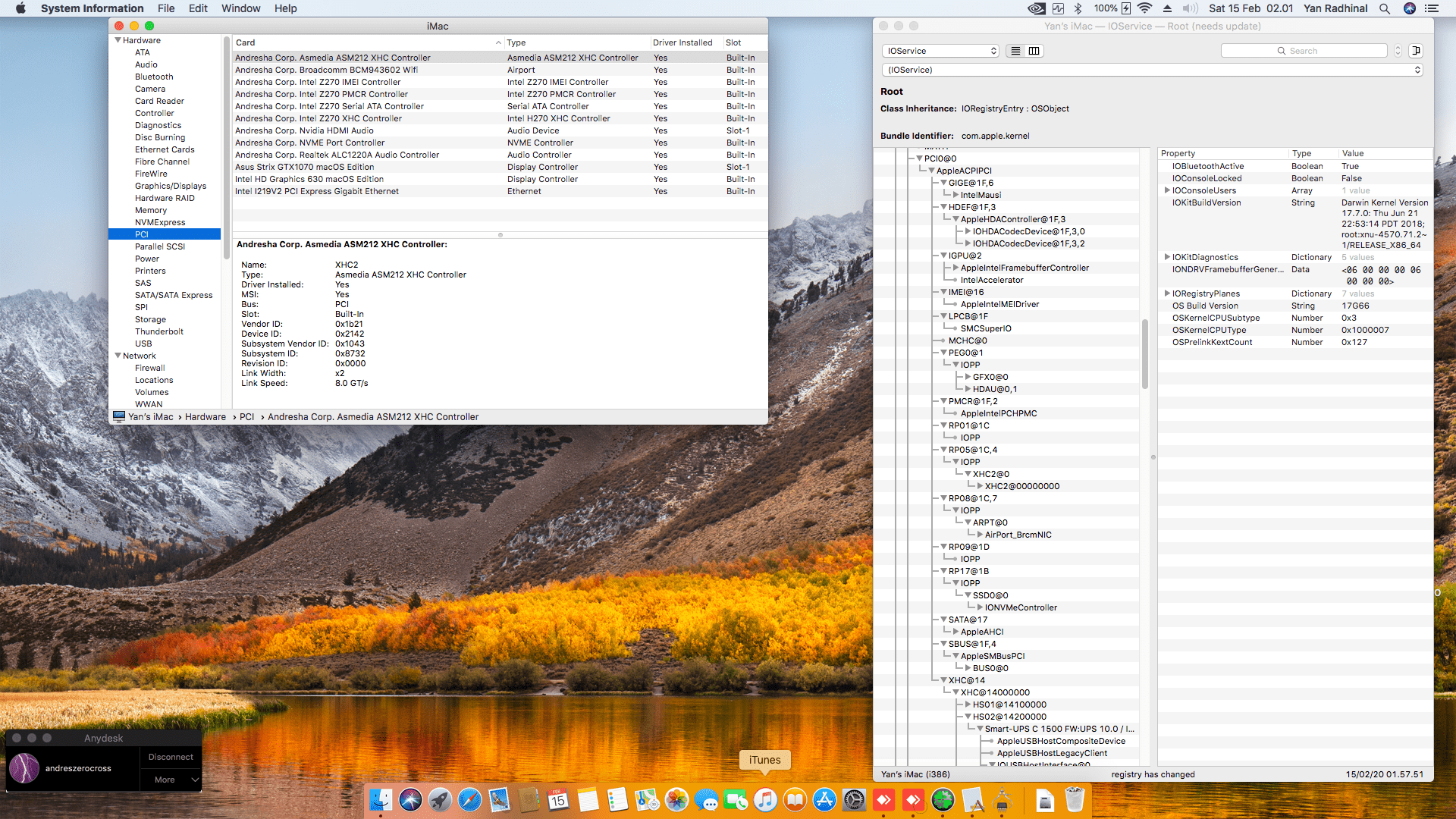Expand the IOKitDiagnostics property row

point(1167,257)
